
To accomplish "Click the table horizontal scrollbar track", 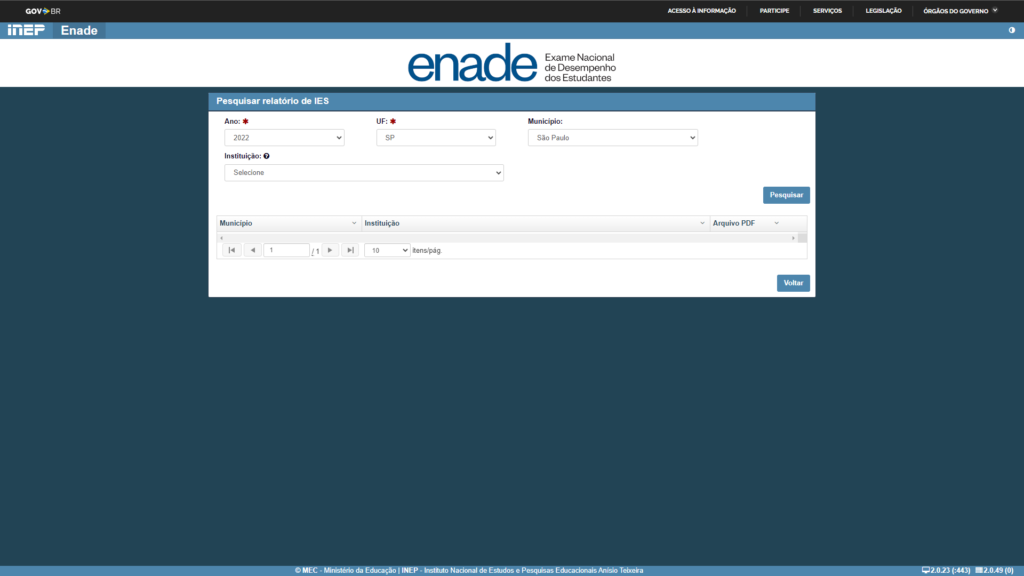I will [x=507, y=238].
